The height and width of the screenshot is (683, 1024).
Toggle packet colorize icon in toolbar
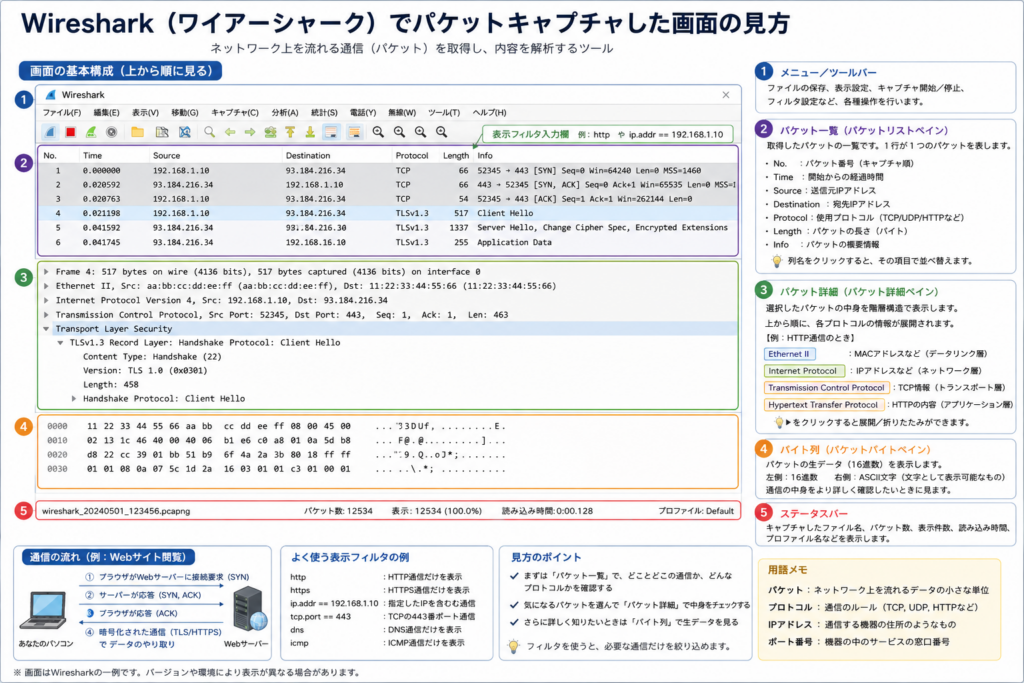pos(354,132)
